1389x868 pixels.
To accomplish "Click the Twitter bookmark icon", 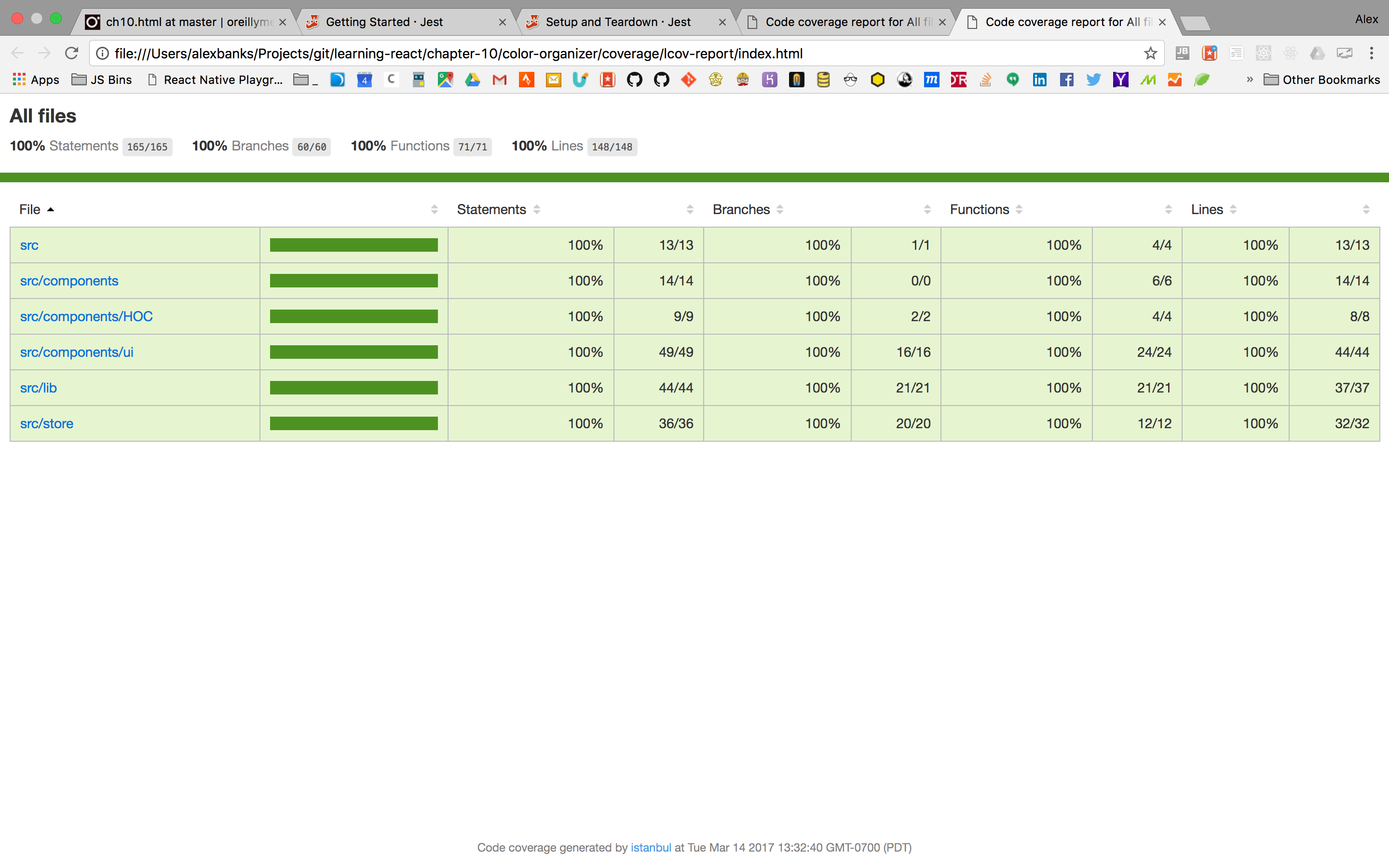I will coord(1093,80).
